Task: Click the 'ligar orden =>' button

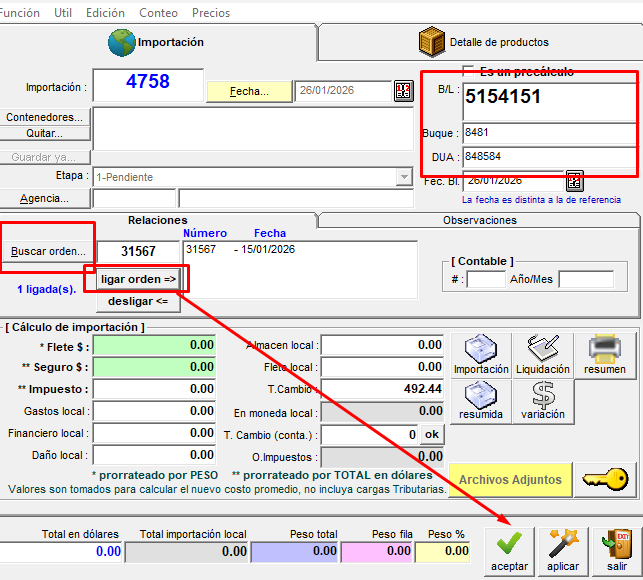Action: 138,278
